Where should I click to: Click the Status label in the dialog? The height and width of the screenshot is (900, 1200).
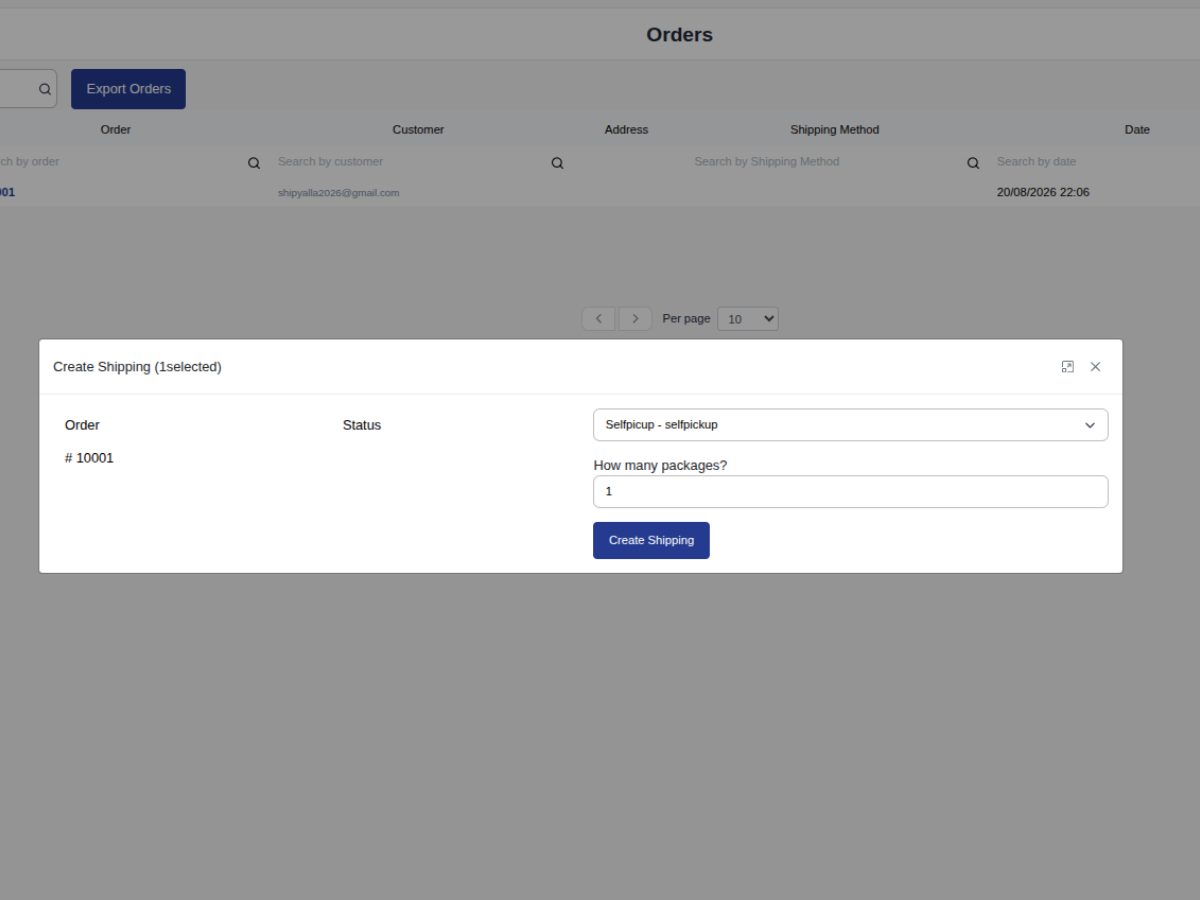pos(362,425)
